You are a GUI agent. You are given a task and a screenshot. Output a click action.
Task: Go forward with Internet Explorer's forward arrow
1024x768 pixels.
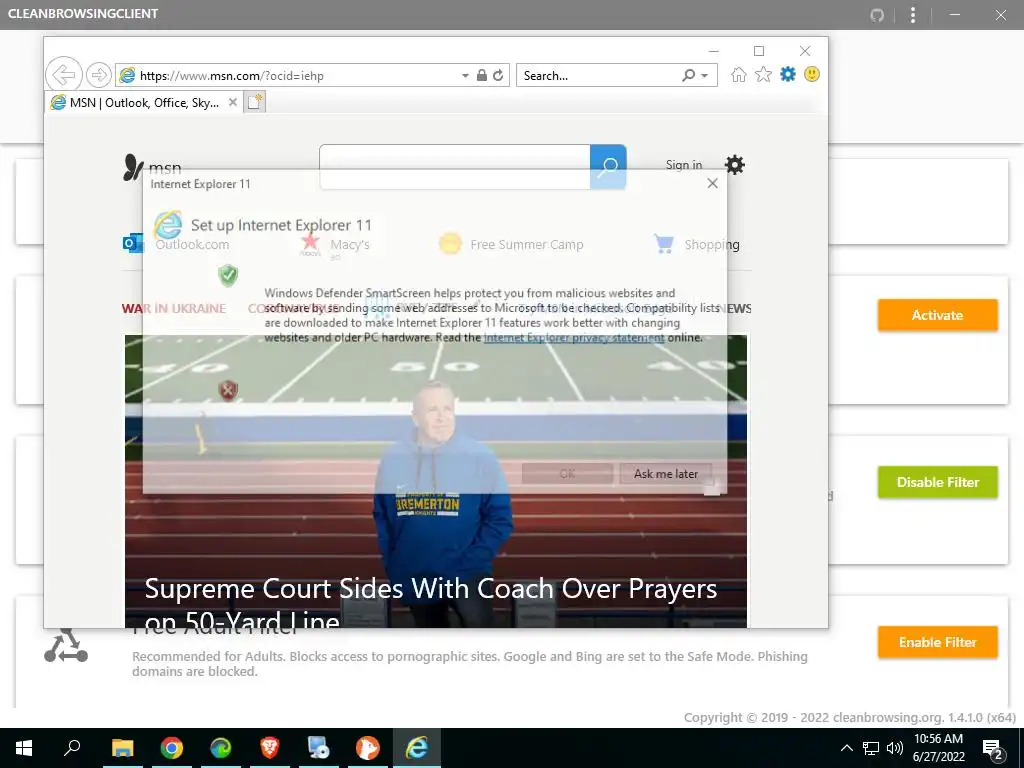point(99,75)
